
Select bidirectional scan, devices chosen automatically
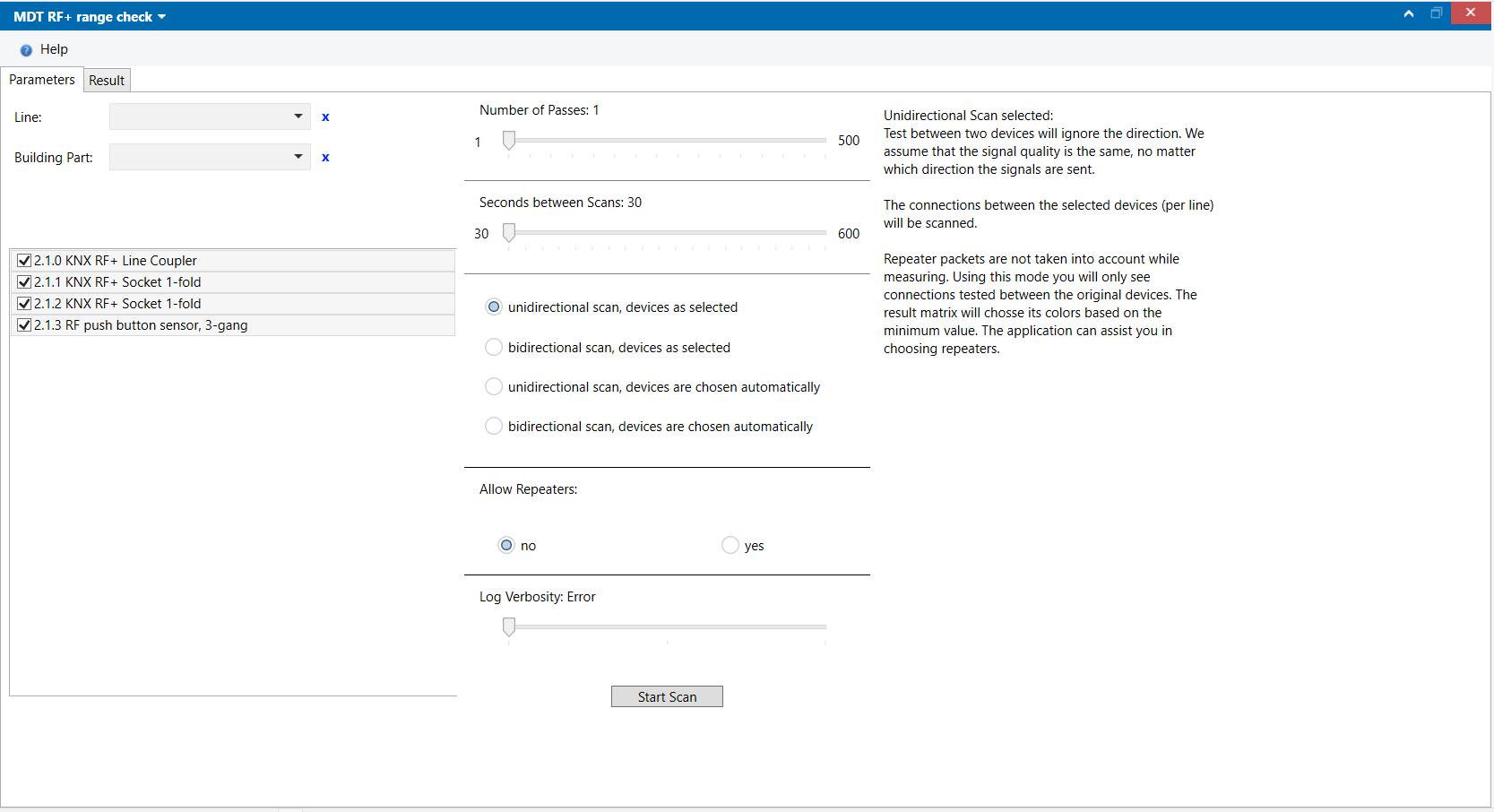click(494, 426)
